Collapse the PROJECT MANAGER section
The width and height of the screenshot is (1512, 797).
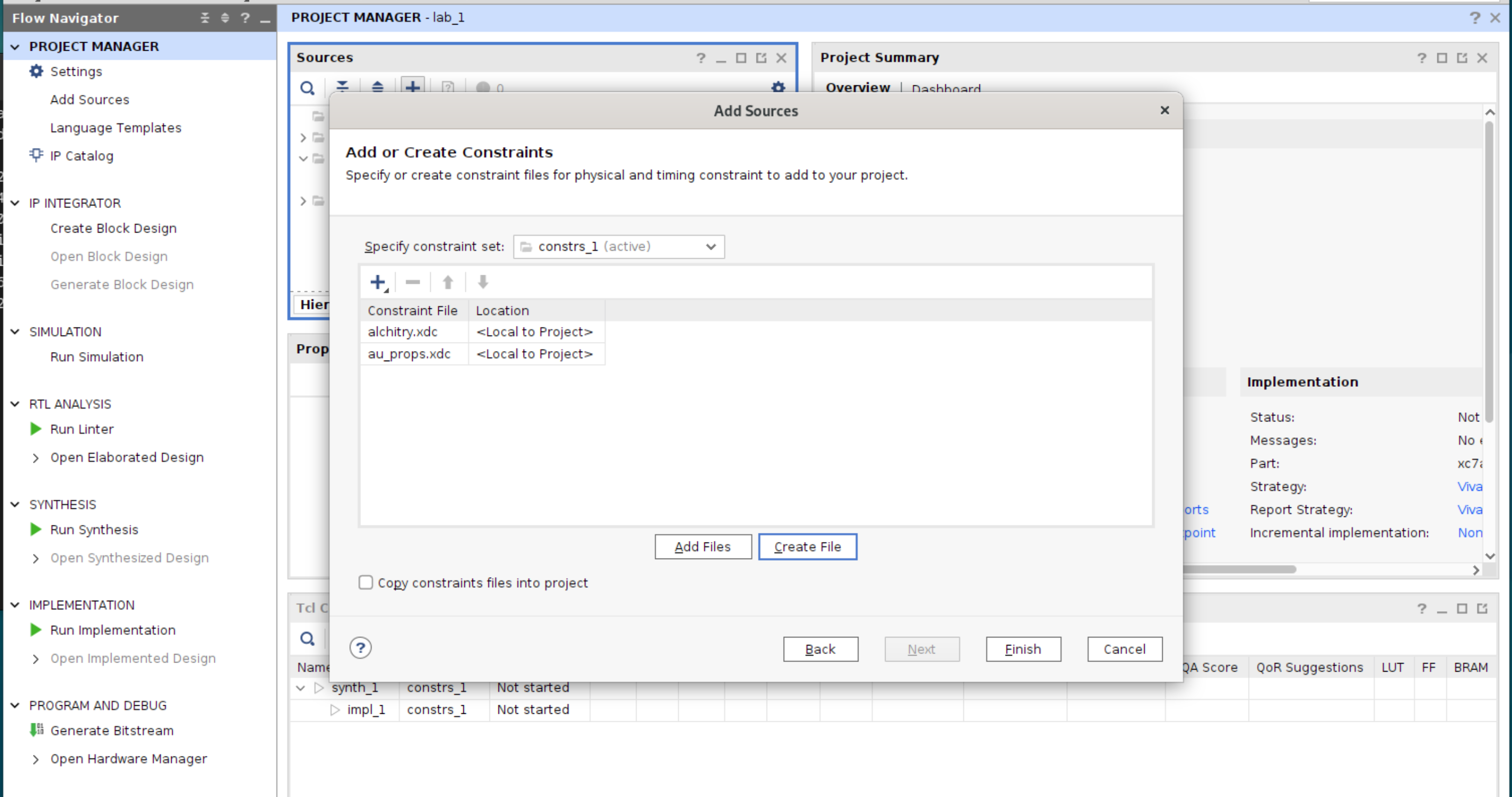pos(15,46)
